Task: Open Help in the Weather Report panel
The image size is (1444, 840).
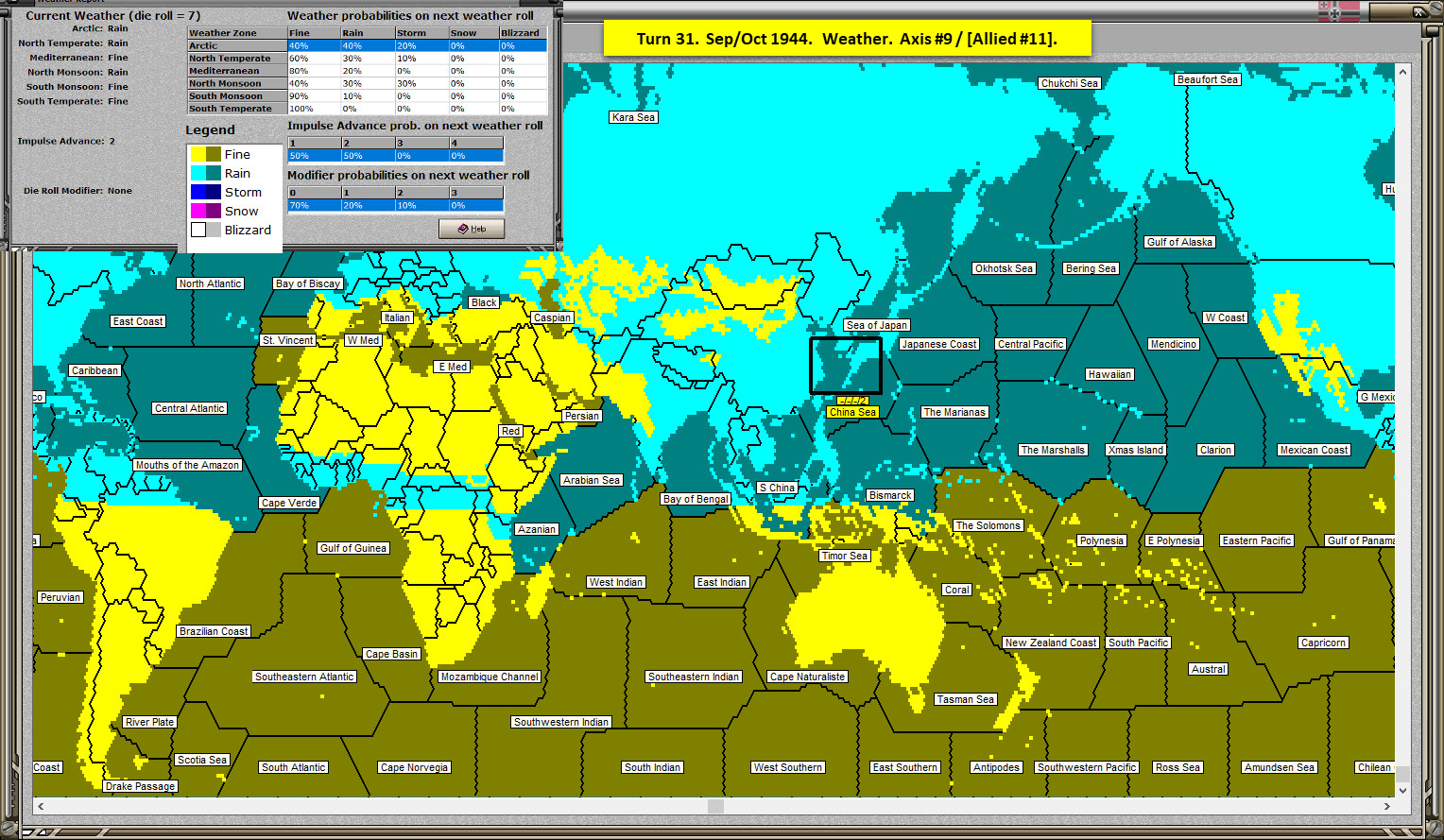Action: (x=472, y=229)
